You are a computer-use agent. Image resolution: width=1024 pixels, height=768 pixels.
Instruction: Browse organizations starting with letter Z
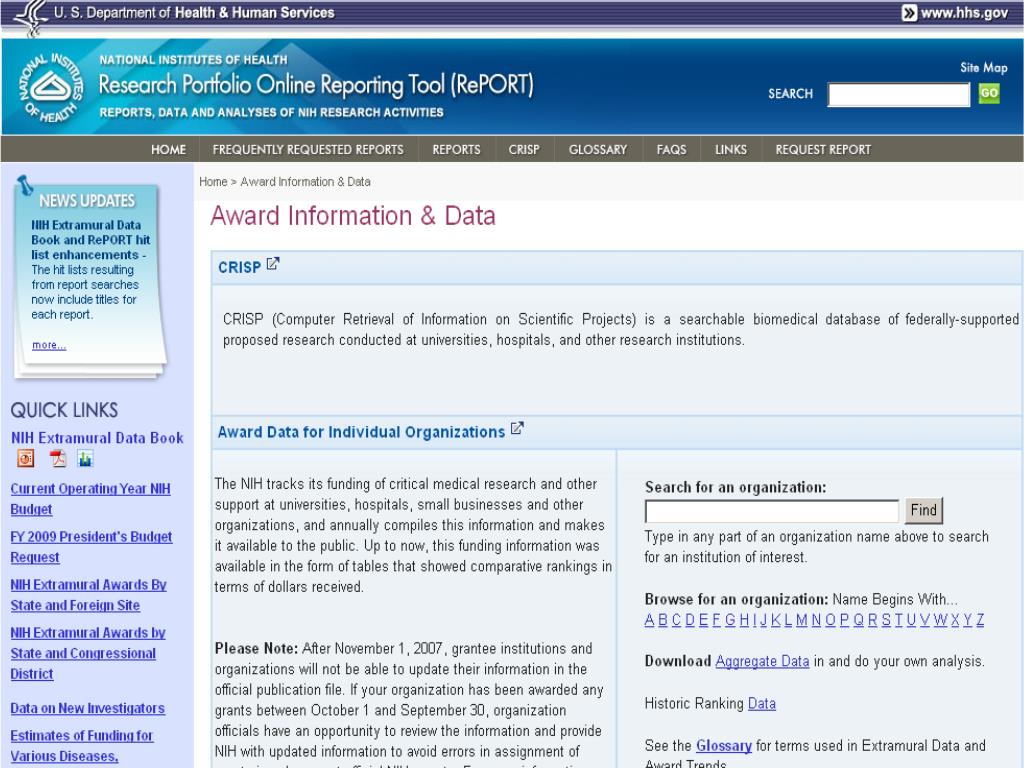click(x=980, y=620)
